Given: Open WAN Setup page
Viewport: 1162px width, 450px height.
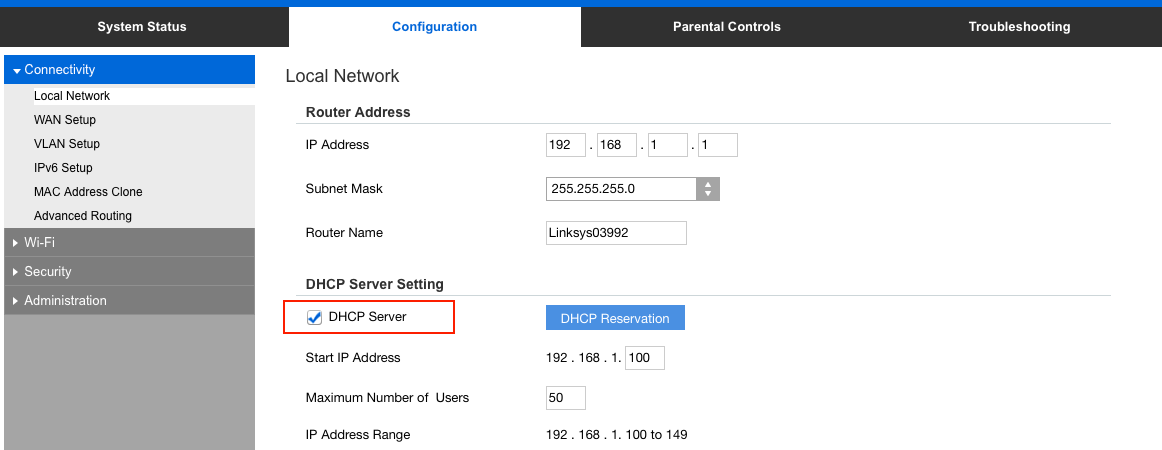Looking at the screenshot, I should coord(64,119).
